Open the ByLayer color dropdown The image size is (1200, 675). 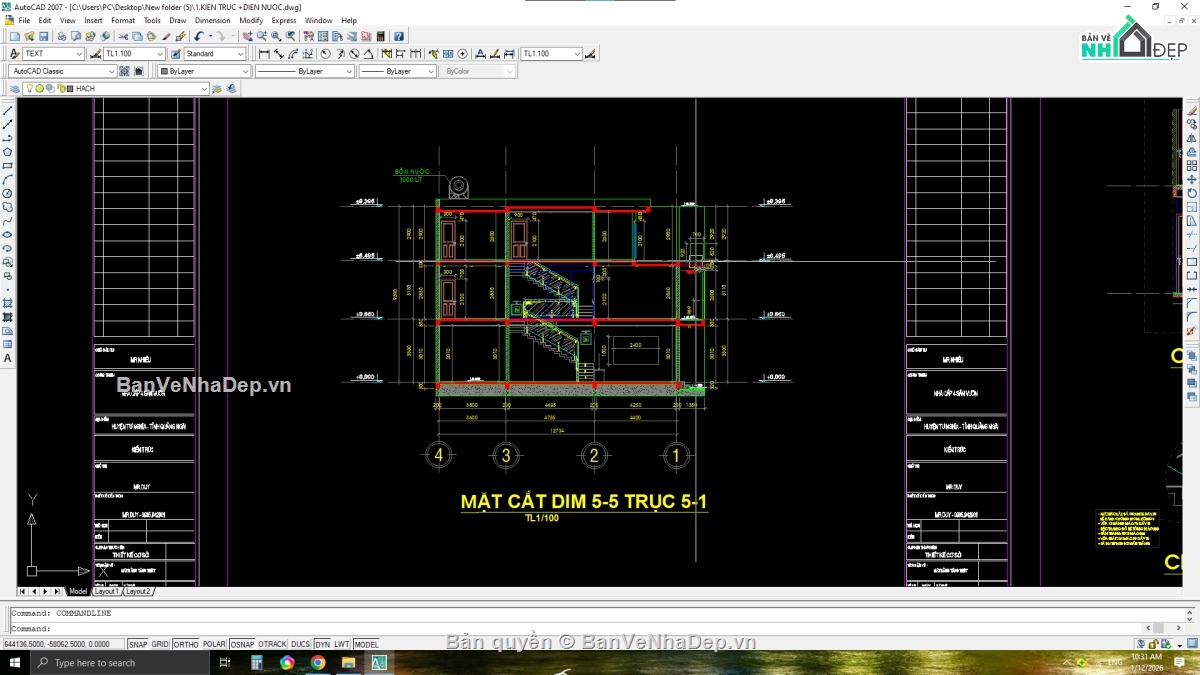204,71
